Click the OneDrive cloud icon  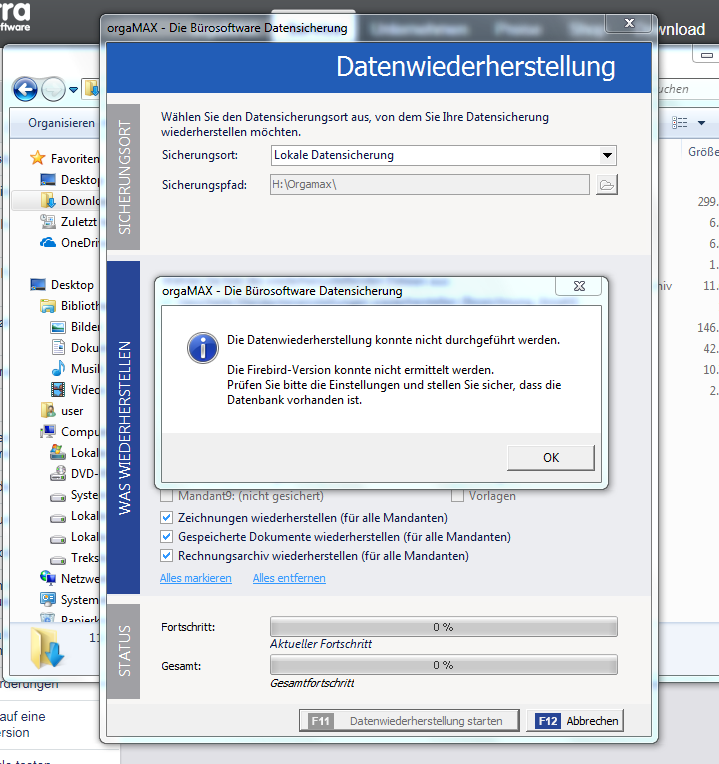(48, 242)
